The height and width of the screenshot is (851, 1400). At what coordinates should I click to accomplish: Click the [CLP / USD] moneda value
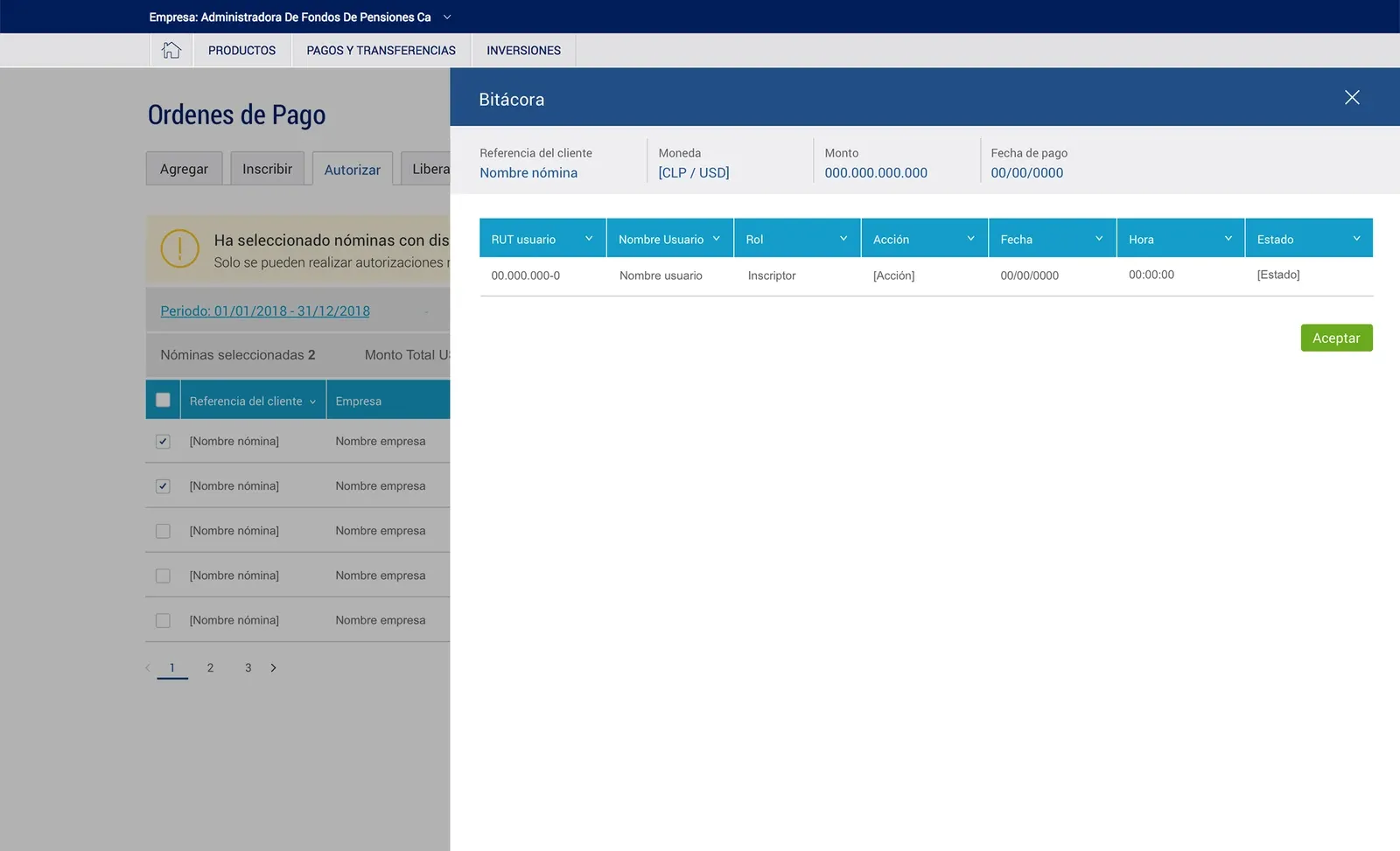point(694,172)
